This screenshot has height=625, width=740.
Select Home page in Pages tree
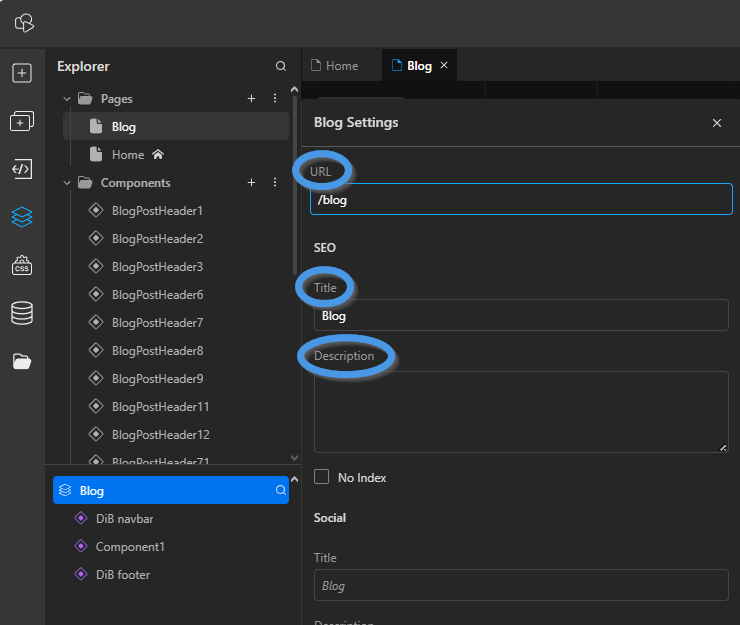[x=176, y=154]
